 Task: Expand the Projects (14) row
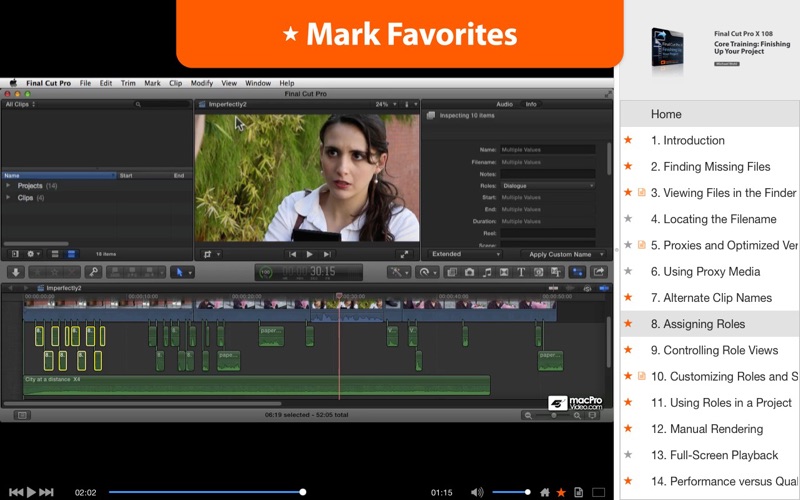[8, 186]
